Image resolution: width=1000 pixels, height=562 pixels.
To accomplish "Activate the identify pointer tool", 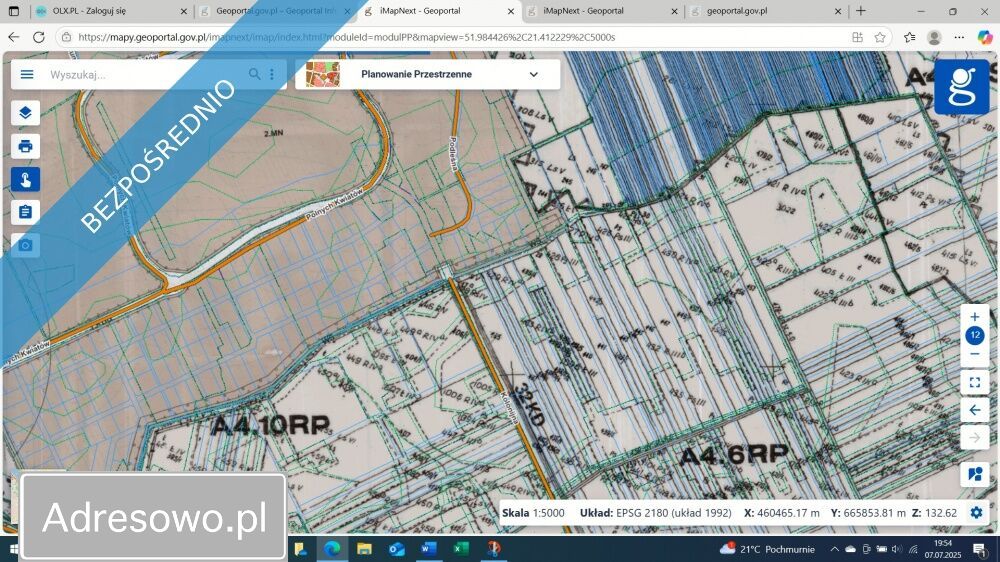I will tap(26, 179).
